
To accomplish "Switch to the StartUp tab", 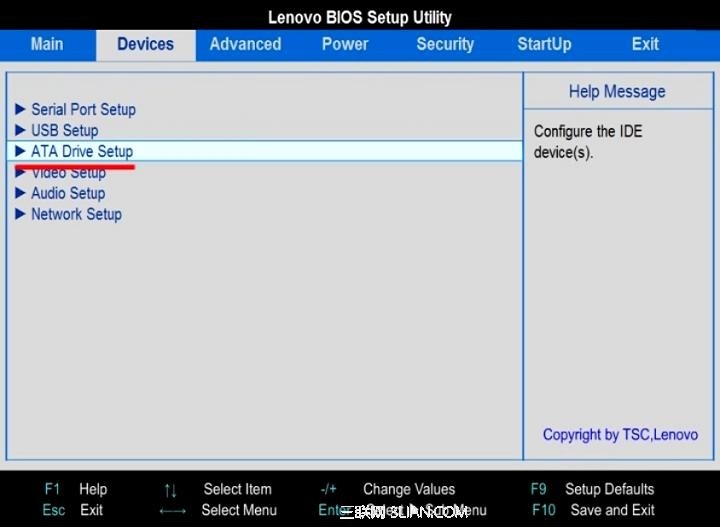I will (x=544, y=45).
